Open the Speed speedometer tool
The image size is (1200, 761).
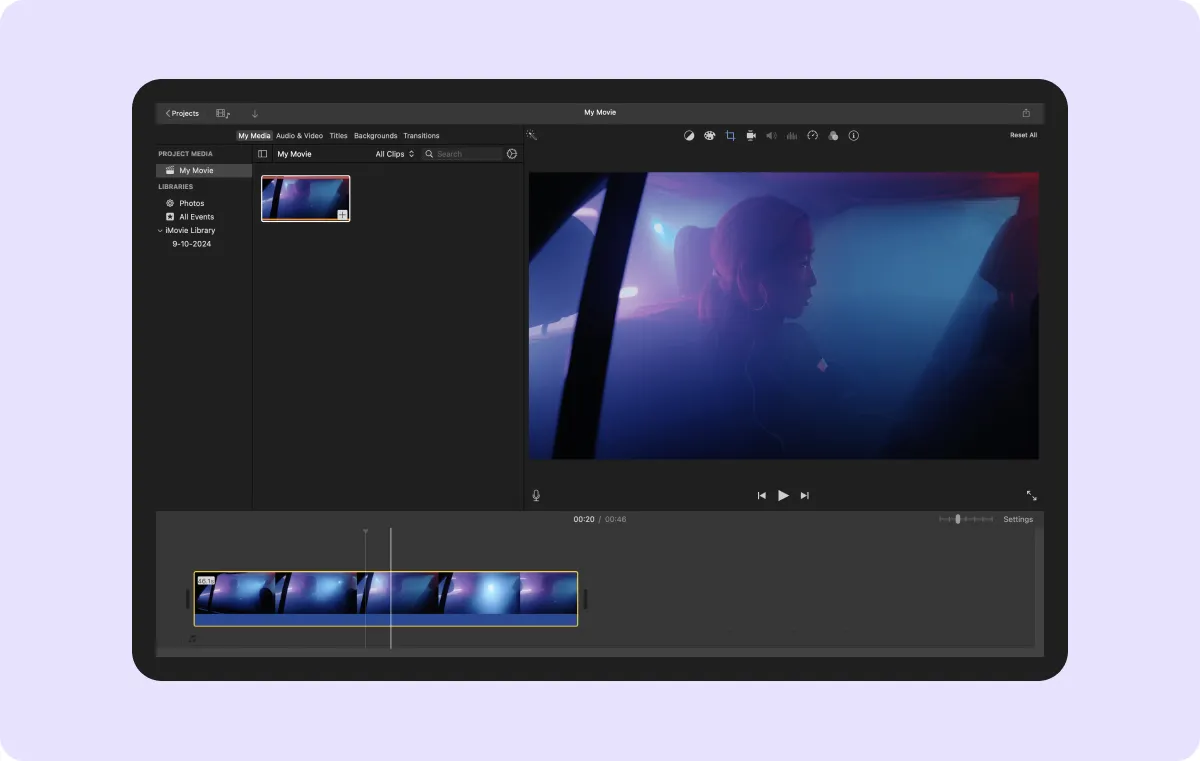(812, 135)
